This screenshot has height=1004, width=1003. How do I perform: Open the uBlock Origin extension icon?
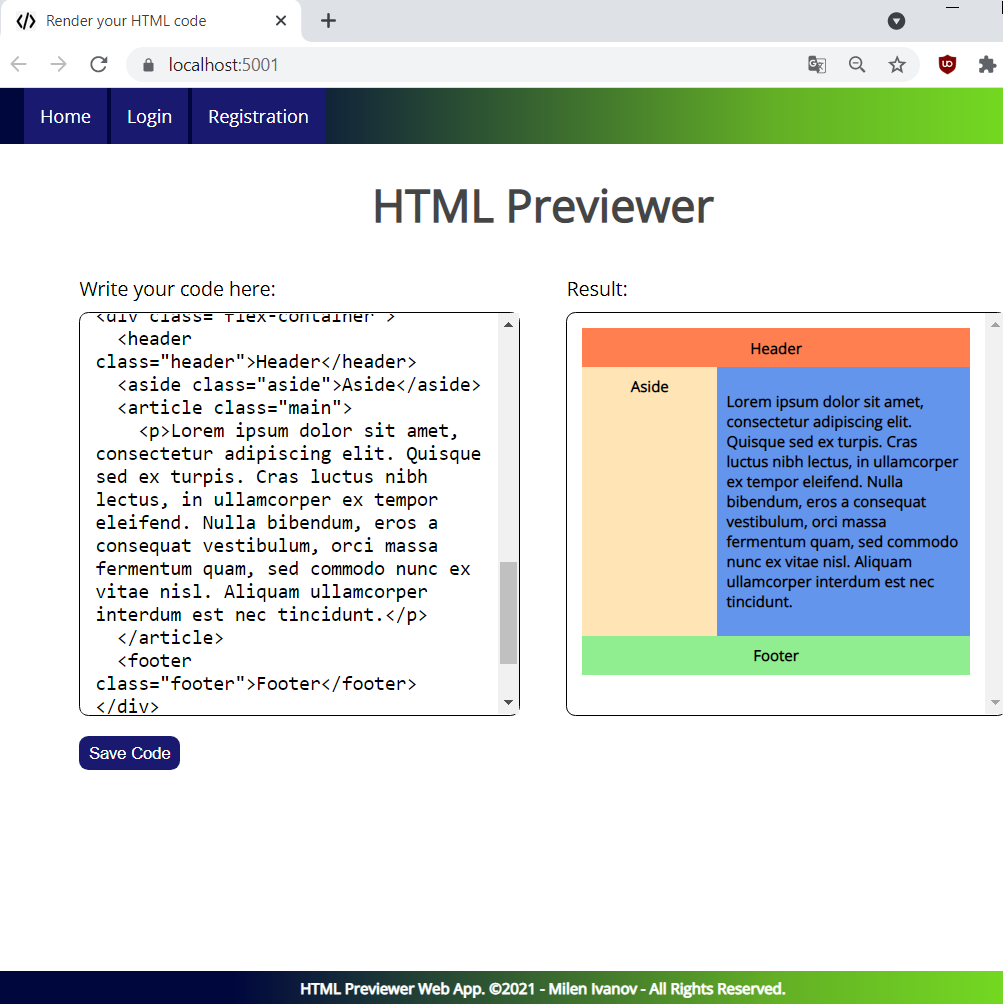coord(947,65)
